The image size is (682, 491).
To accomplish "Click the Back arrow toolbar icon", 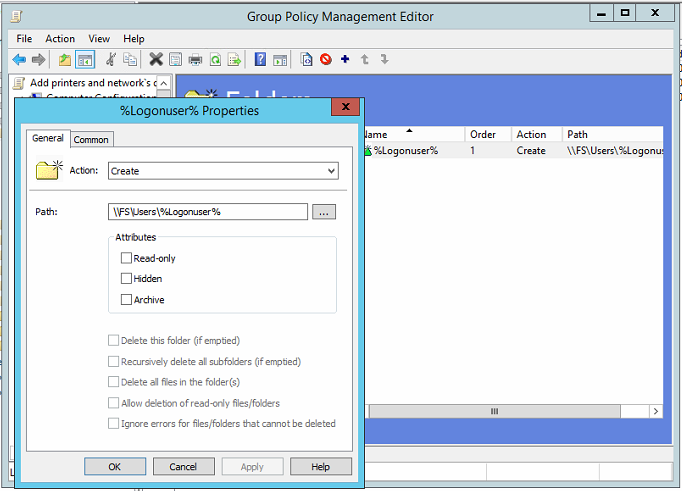I will (x=19, y=60).
